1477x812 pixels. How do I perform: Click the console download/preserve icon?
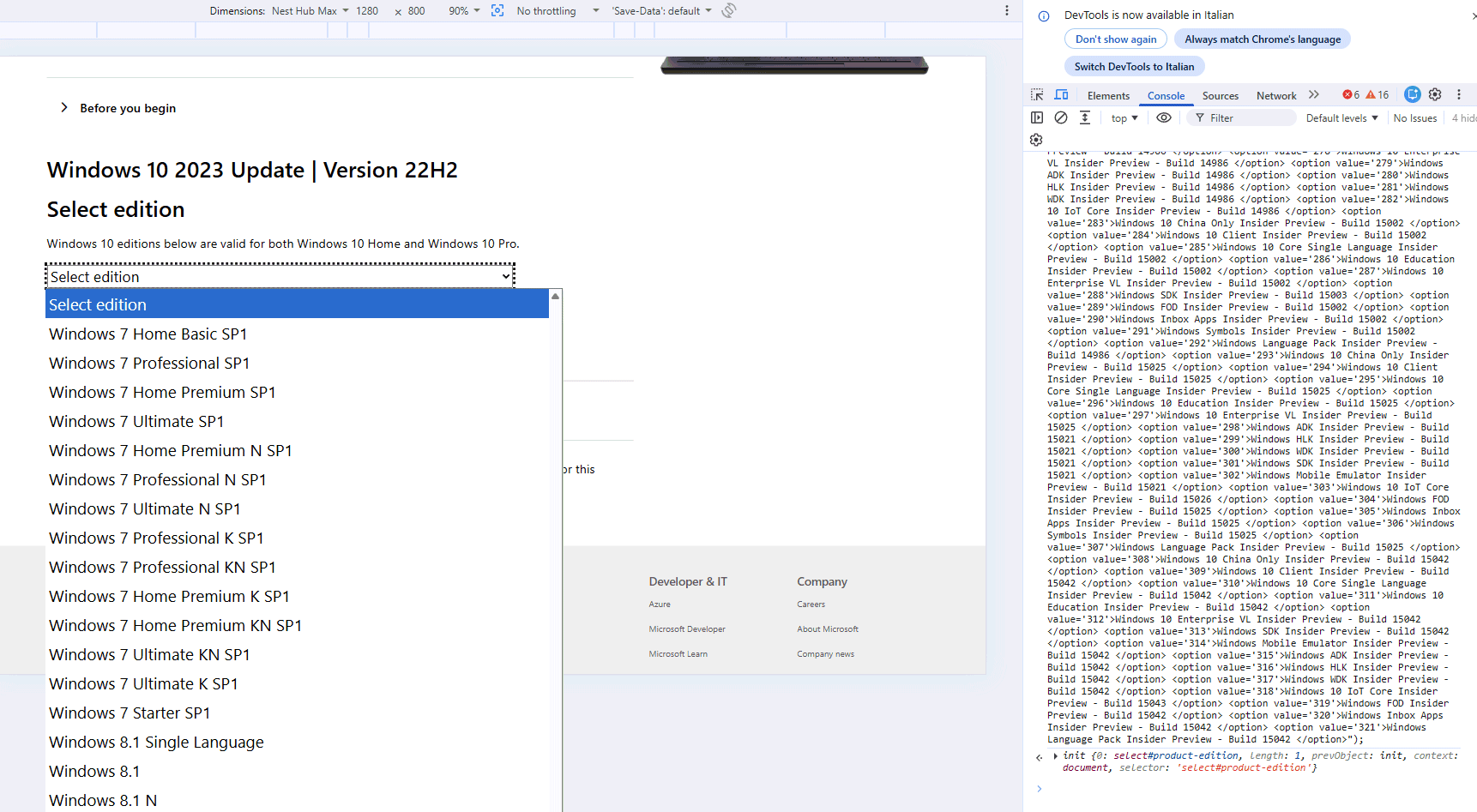tap(1085, 117)
